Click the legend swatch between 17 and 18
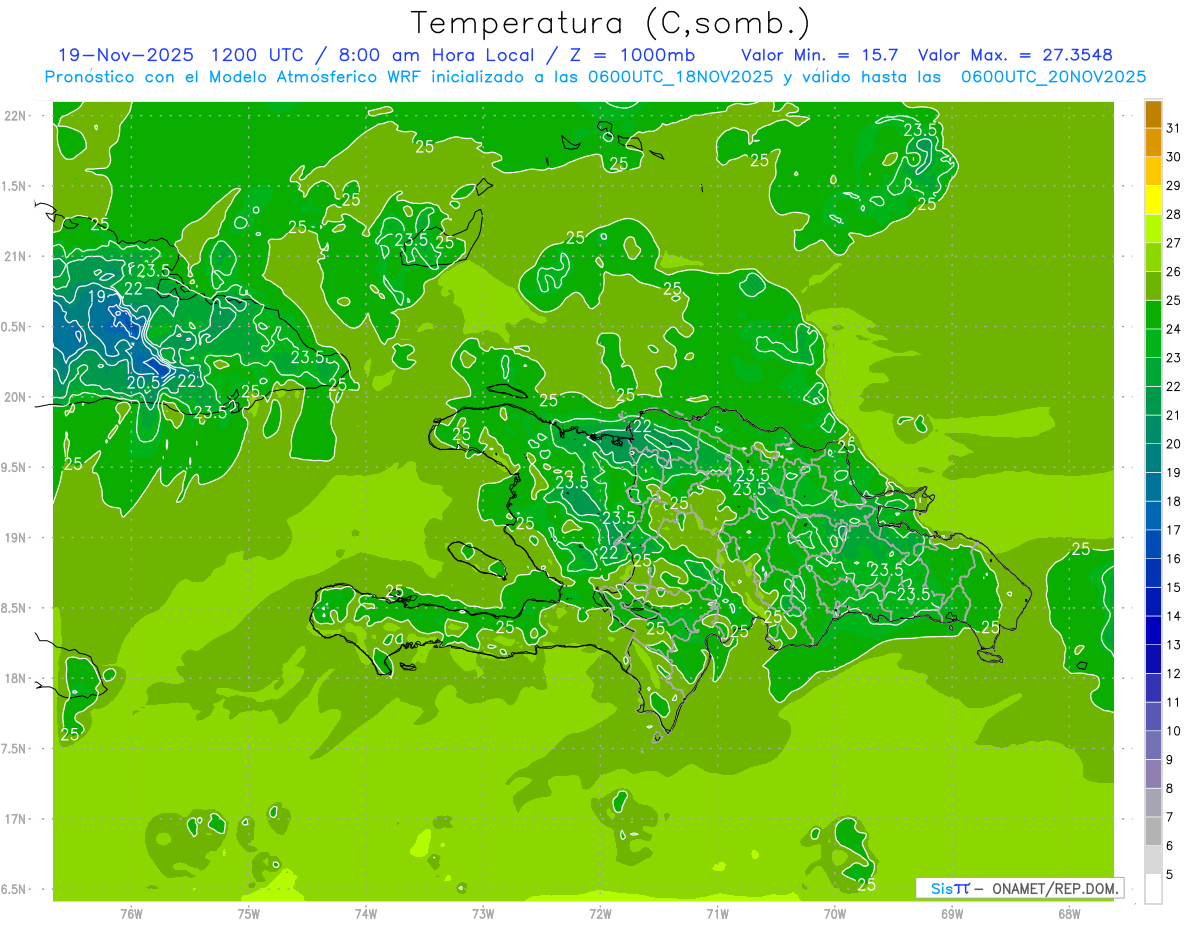The height and width of the screenshot is (927, 1200). 1153,516
